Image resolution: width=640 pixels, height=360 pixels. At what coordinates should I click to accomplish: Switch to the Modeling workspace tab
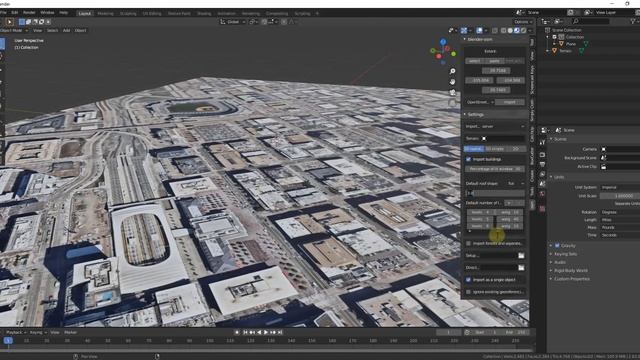105,13
